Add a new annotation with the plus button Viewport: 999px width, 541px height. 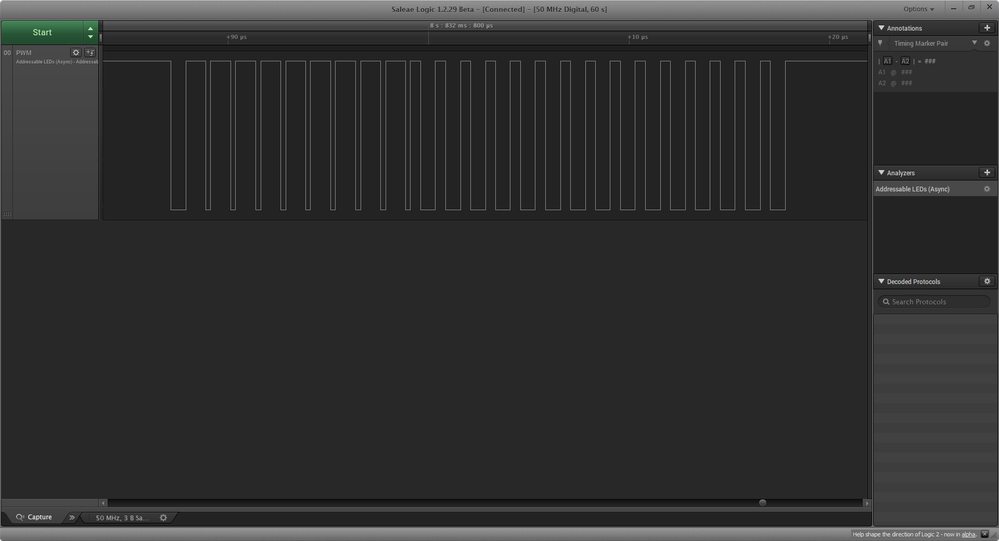pos(987,28)
